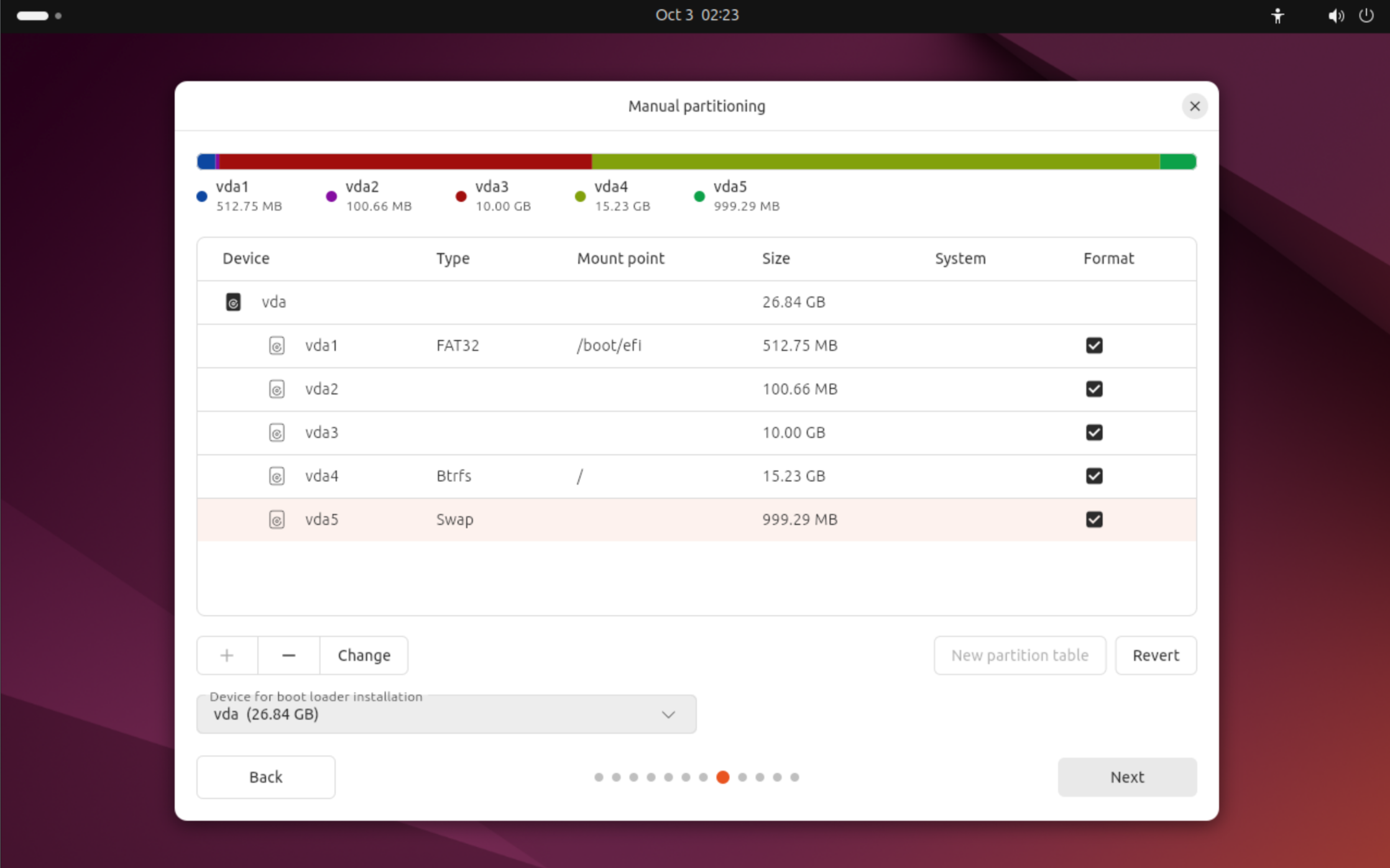The width and height of the screenshot is (1390, 868).
Task: Click the vda3 partition icon
Action: 277,432
